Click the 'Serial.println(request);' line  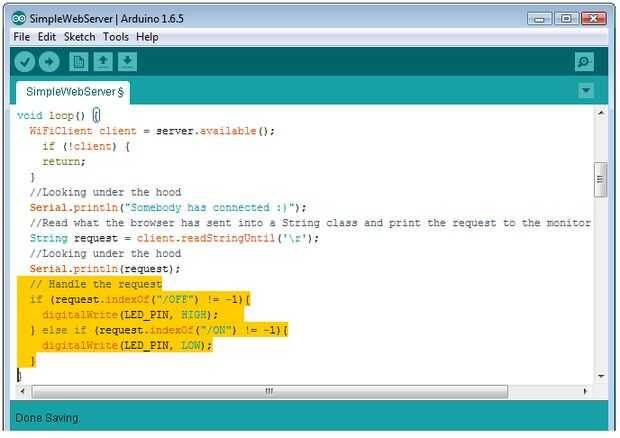105,269
